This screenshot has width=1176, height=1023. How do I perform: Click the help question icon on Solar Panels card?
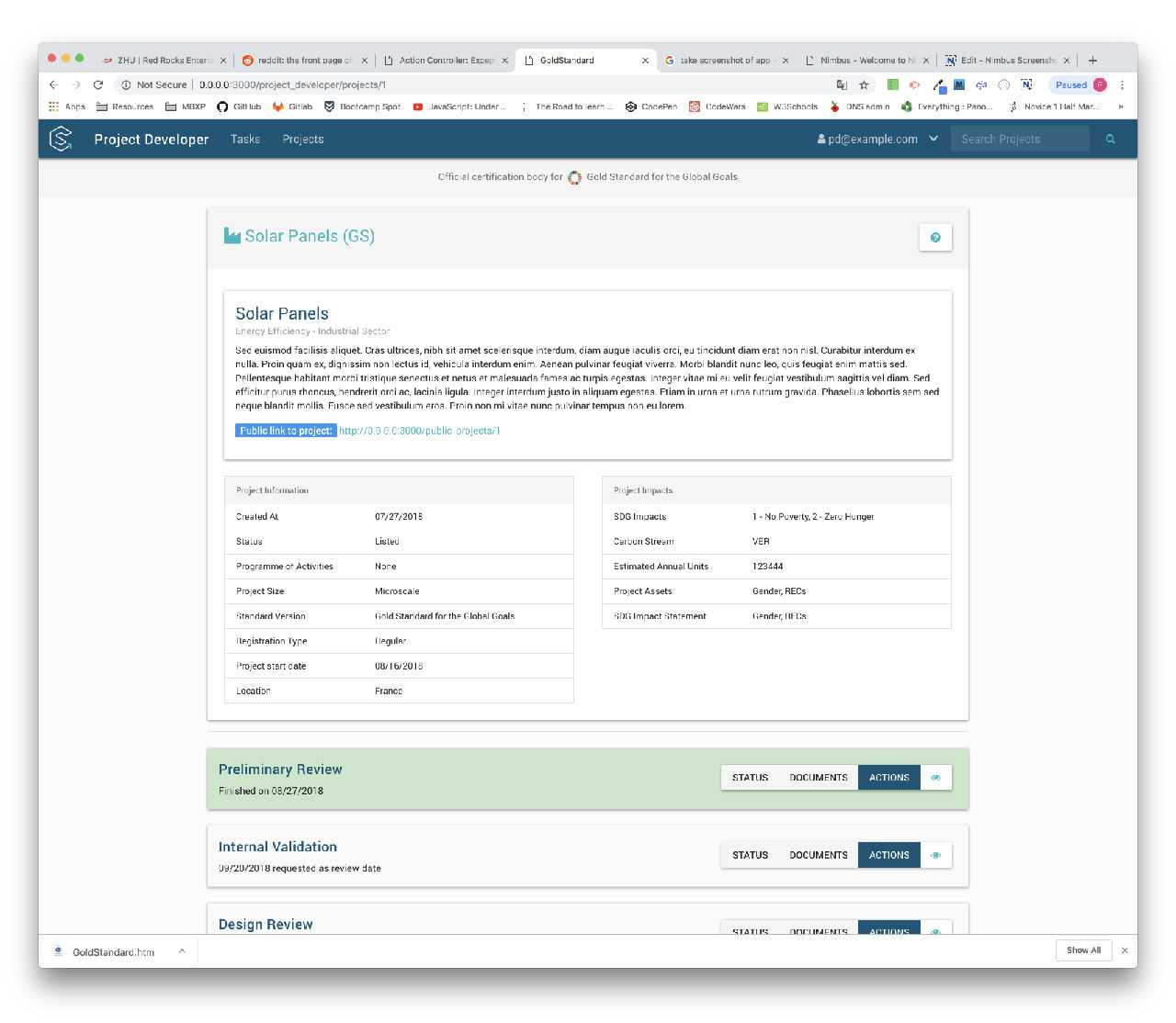(935, 238)
